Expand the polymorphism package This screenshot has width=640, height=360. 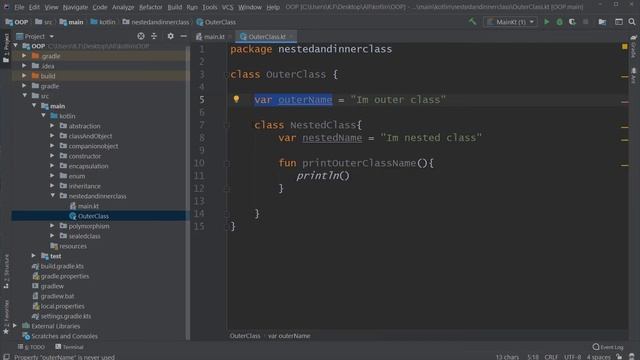click(x=52, y=226)
